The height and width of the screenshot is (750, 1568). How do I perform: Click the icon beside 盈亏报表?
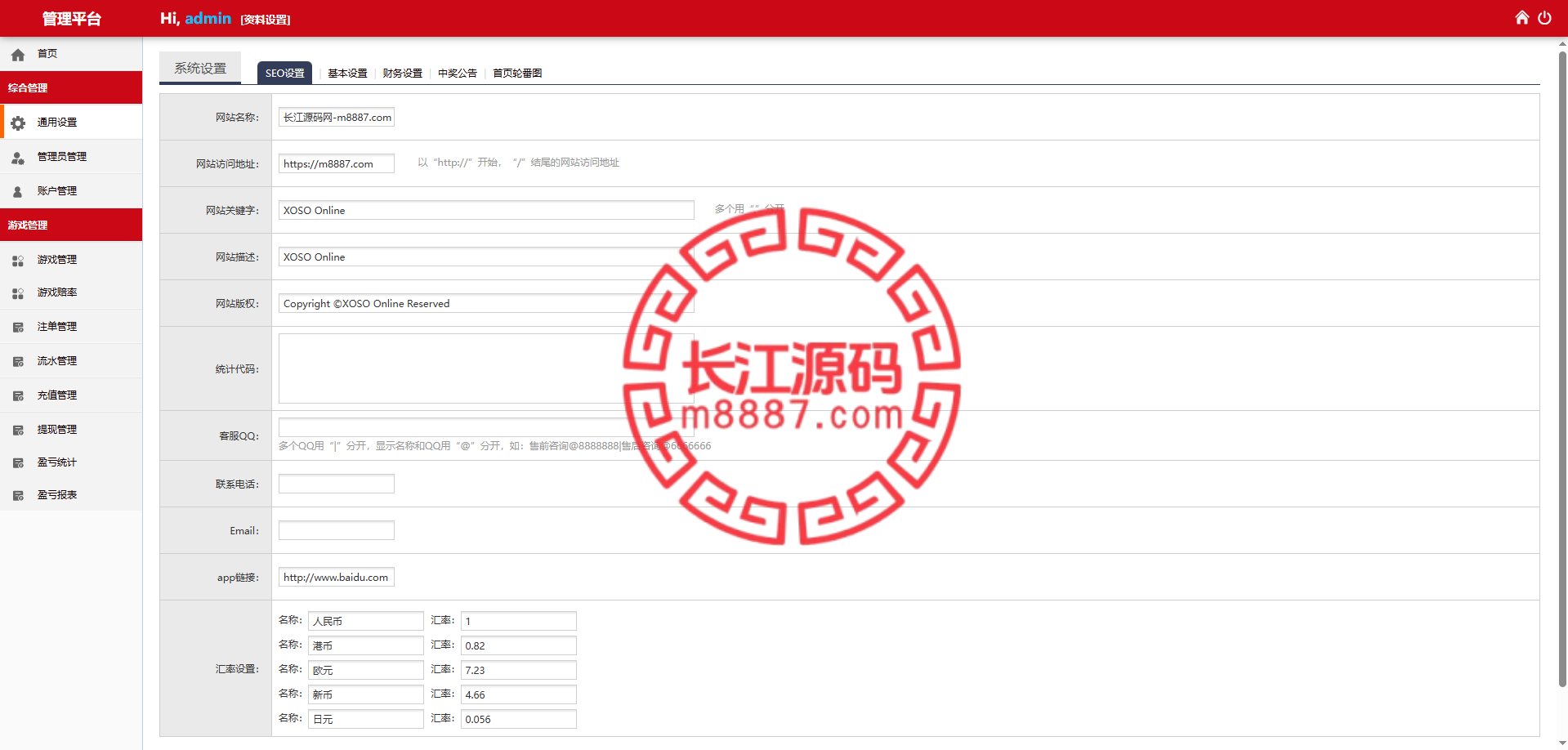click(x=18, y=496)
